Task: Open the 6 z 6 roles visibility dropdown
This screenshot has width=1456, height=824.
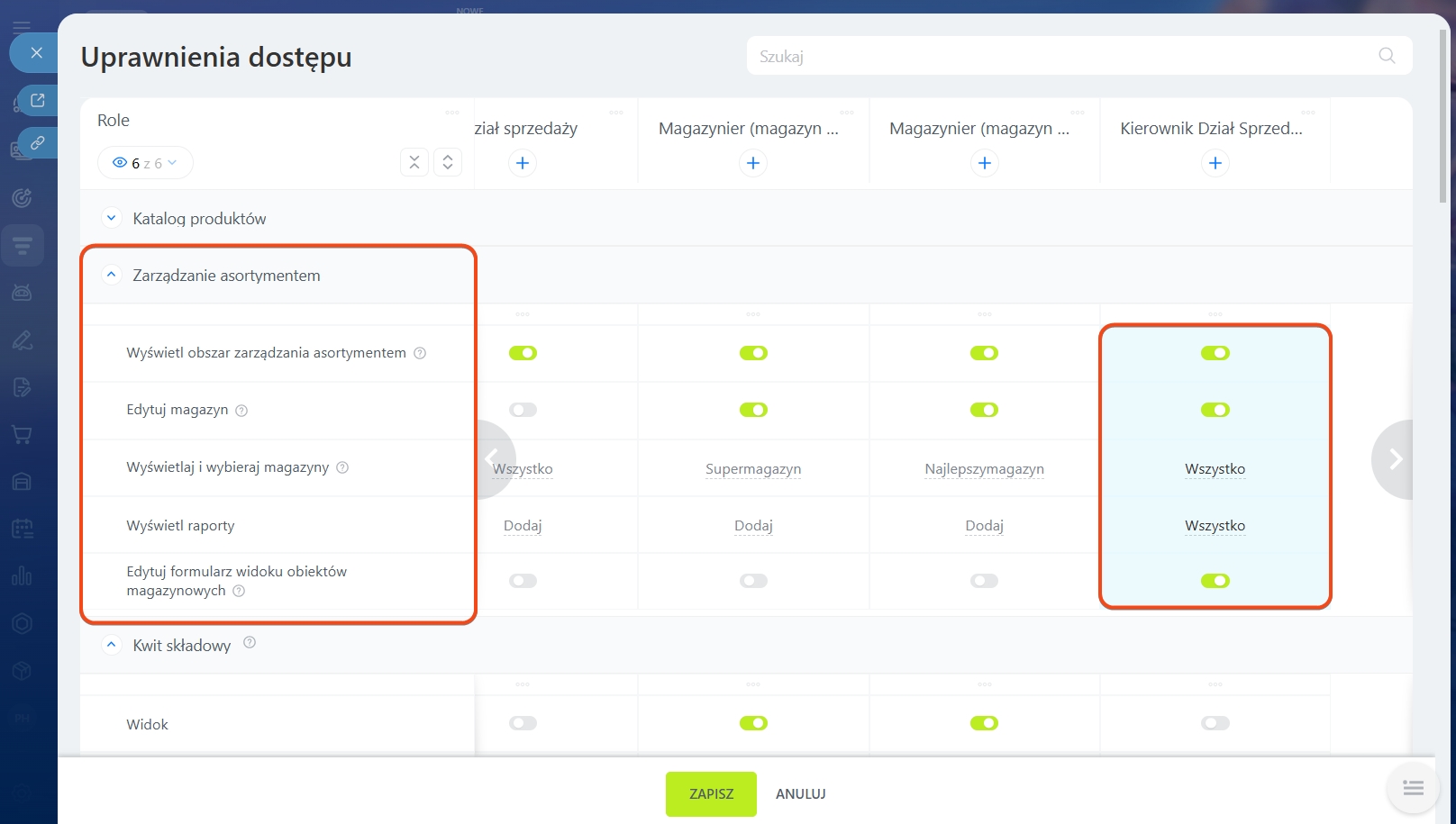Action: pos(145,163)
